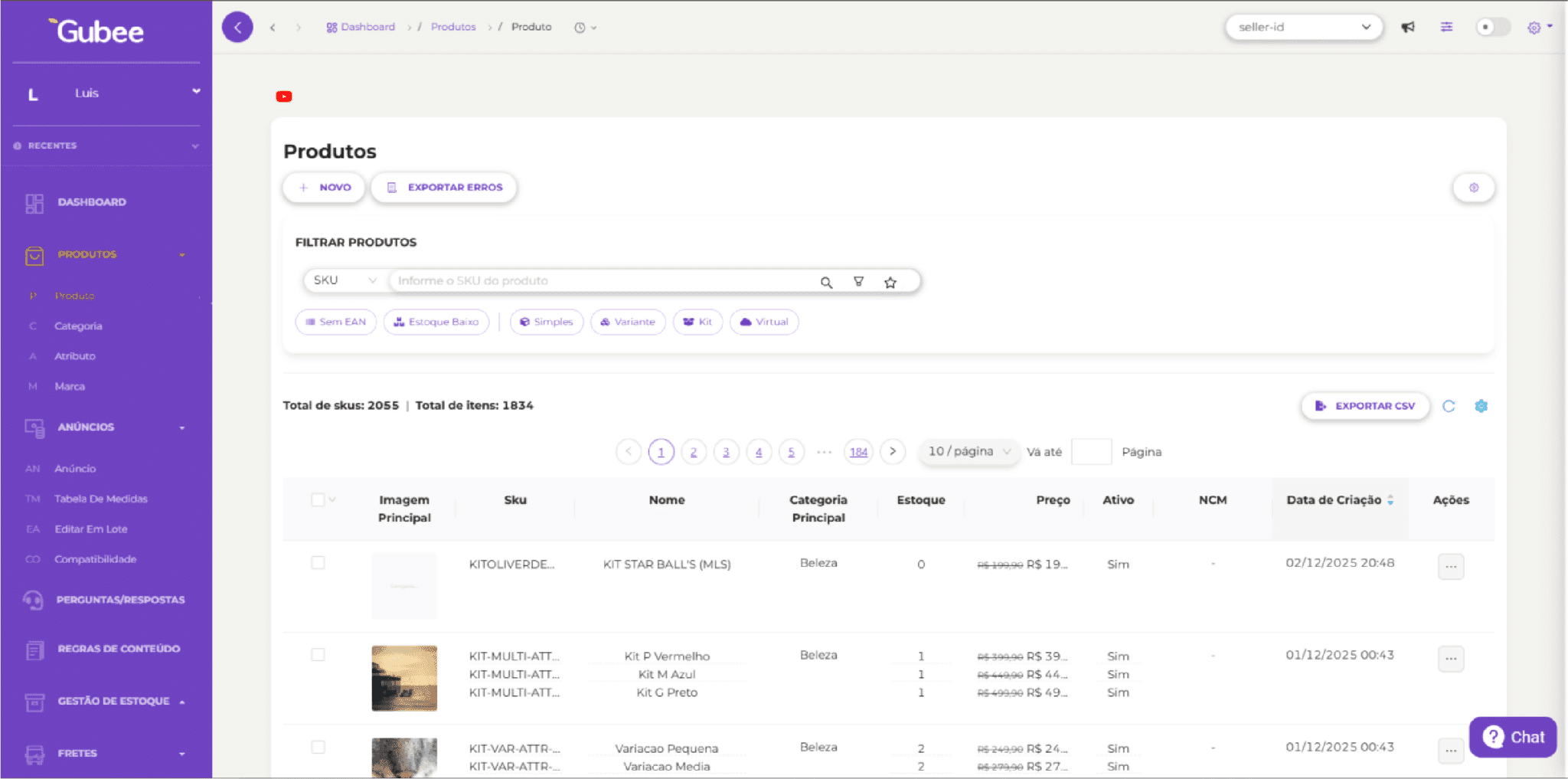Collapse the ANÚNCIOS sidebar section
The image size is (1568, 779).
tap(106, 427)
